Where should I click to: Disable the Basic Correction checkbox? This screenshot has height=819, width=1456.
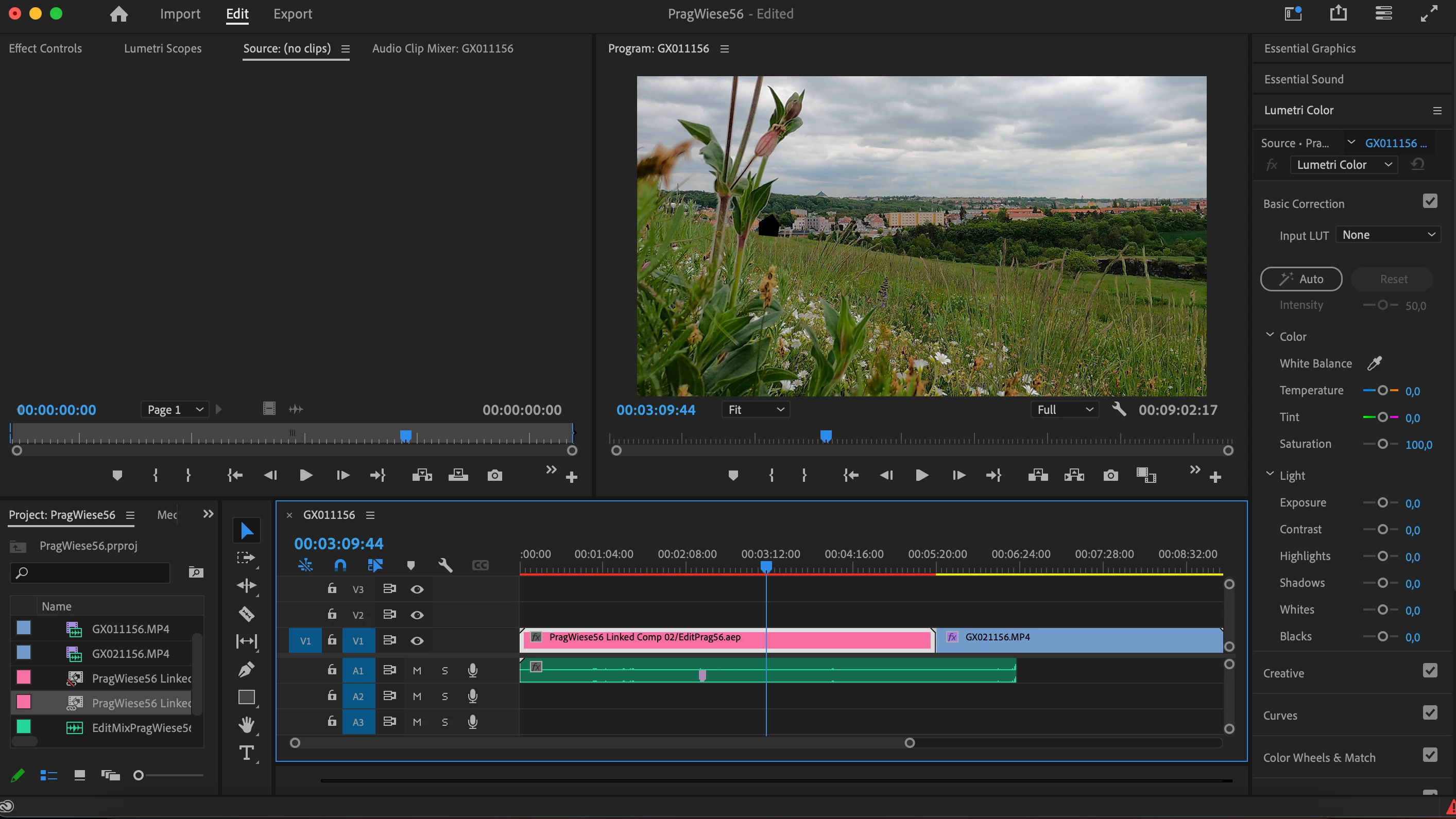[x=1429, y=202]
